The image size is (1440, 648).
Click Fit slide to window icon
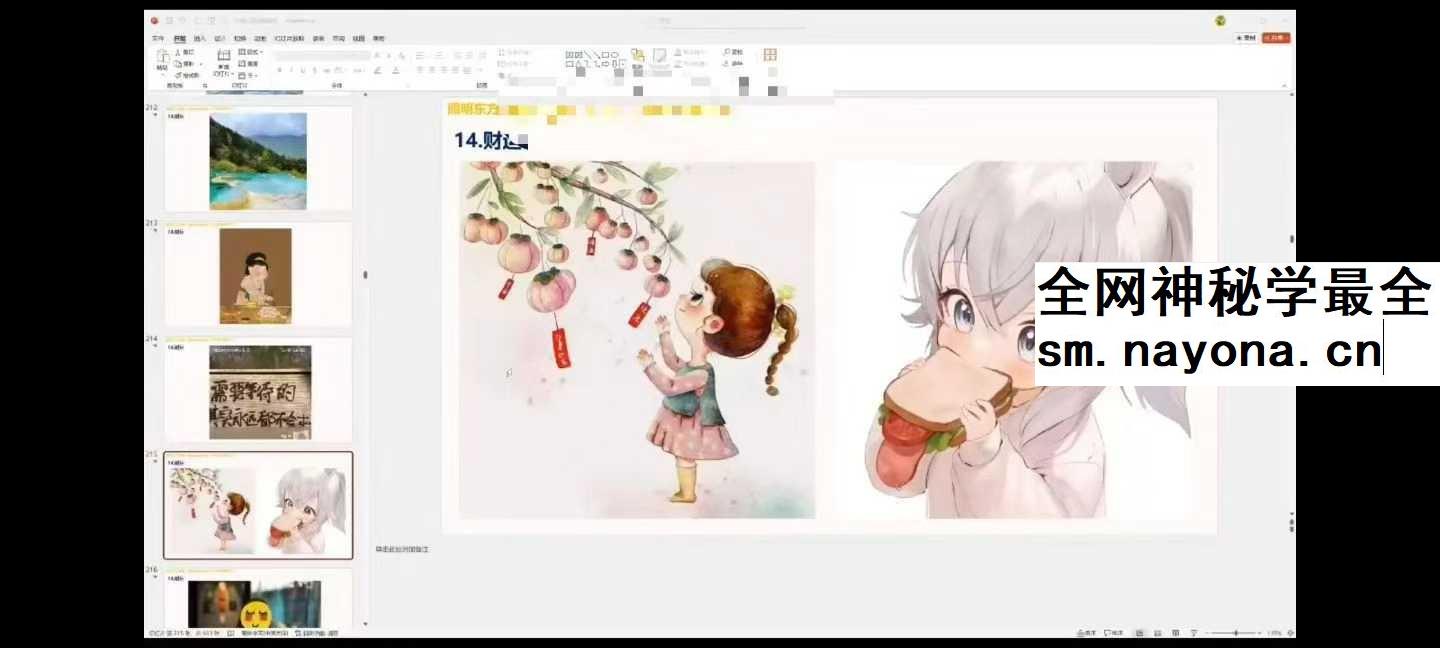point(1290,633)
